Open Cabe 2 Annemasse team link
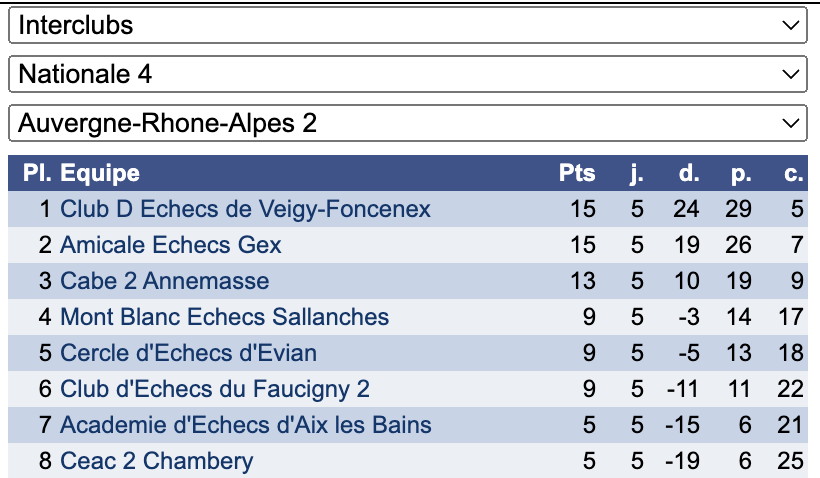The image size is (820, 478). [x=165, y=281]
